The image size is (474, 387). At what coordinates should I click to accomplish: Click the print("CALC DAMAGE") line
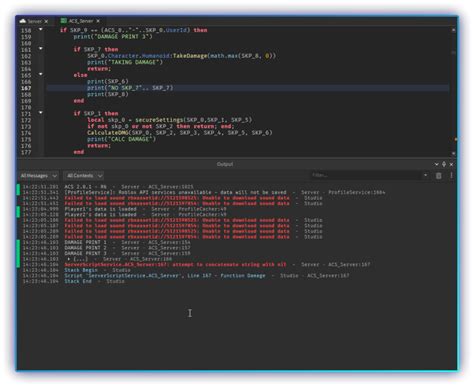pos(121,139)
